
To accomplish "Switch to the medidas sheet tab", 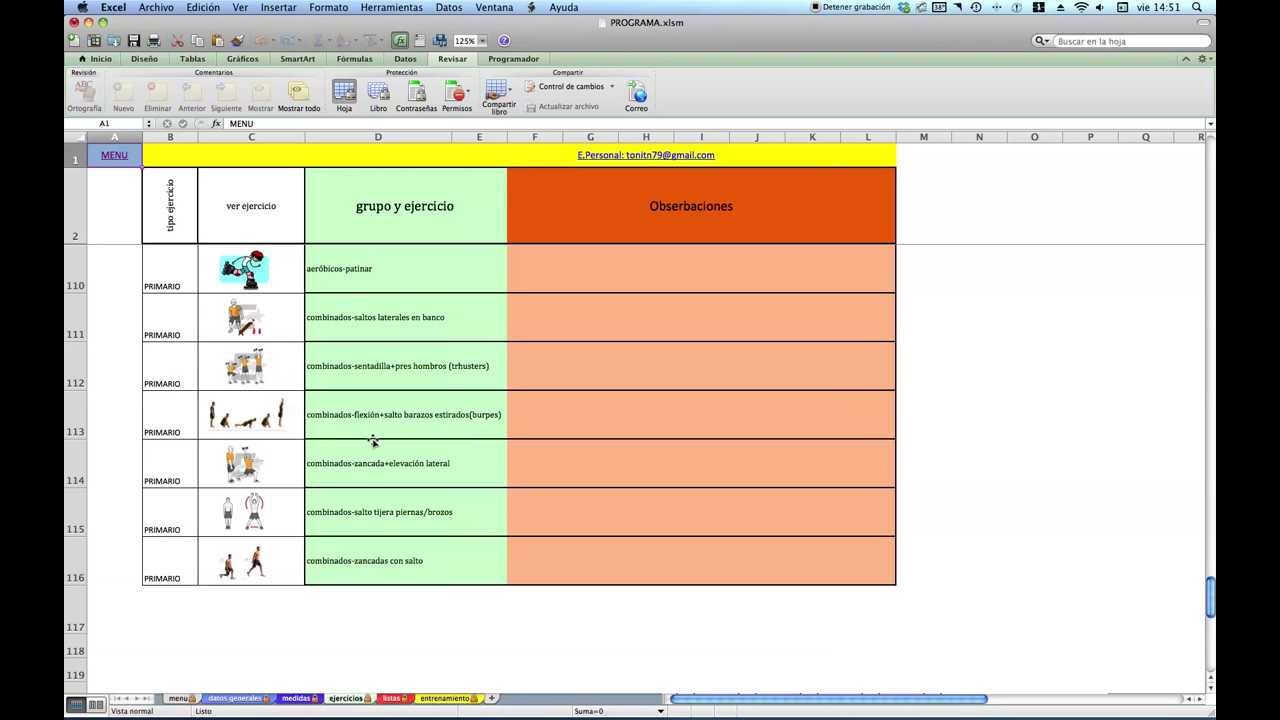I will 298,698.
